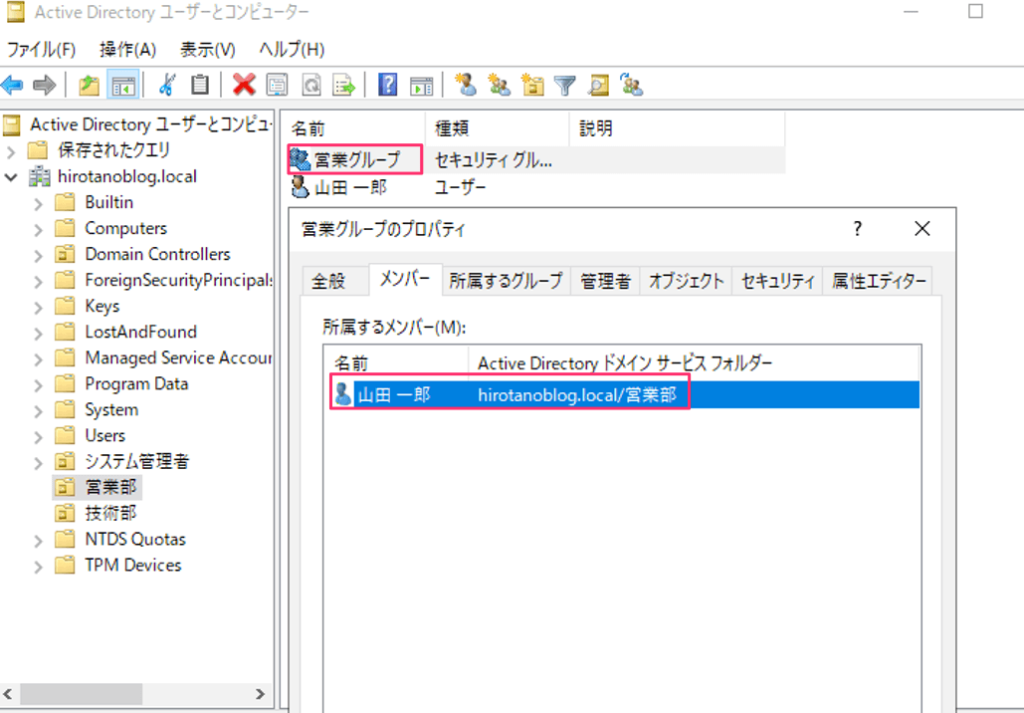The image size is (1024, 713).
Task: Toggle the Show/Hide Action Pane icon
Action: (421, 85)
